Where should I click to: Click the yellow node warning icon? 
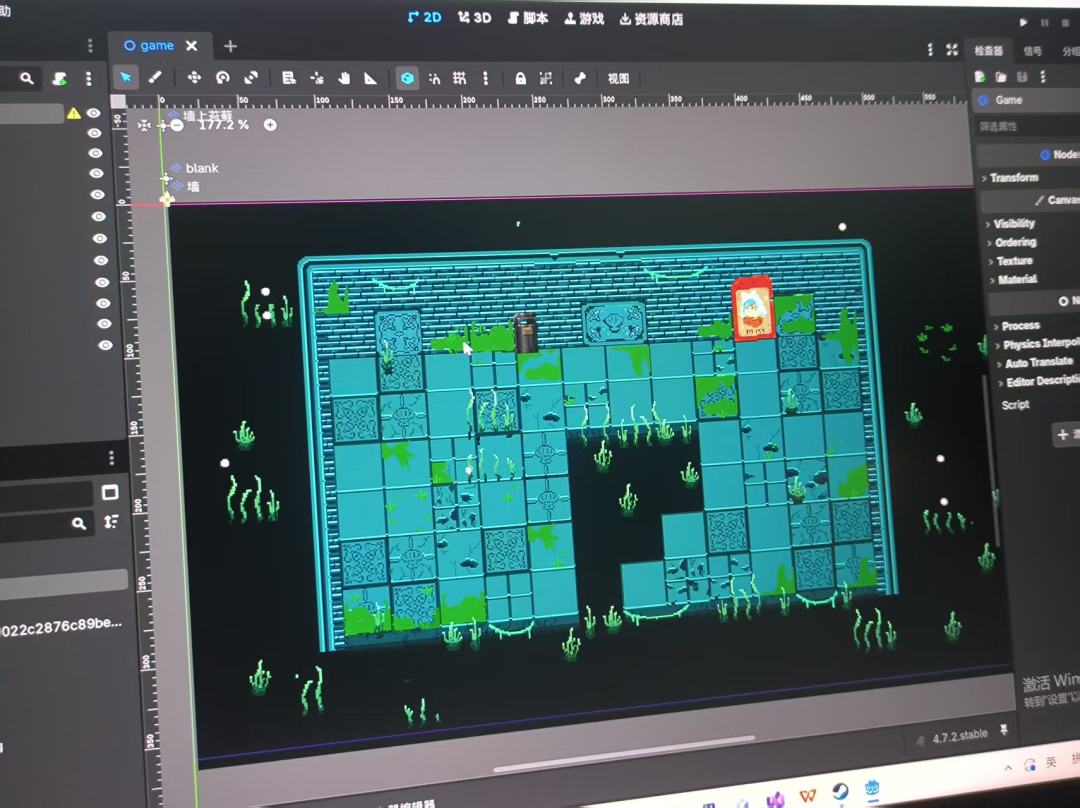click(x=74, y=113)
